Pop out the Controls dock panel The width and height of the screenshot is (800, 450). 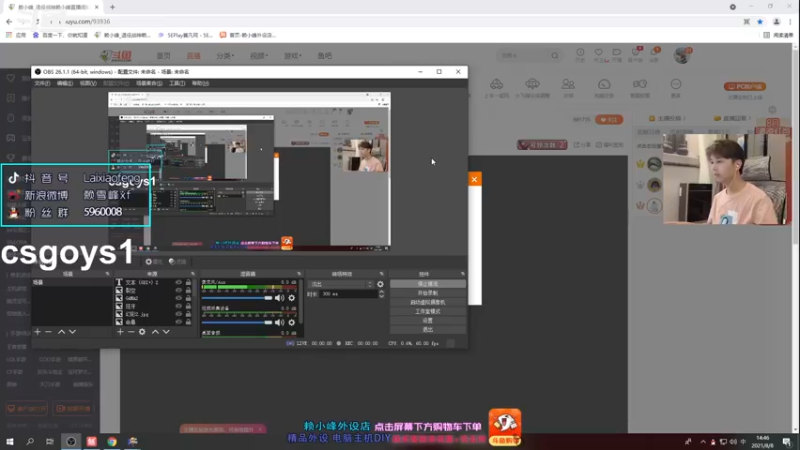462,274
